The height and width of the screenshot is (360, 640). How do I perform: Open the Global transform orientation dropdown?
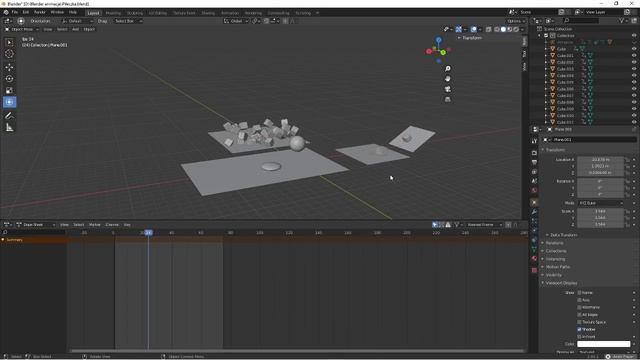(236, 21)
